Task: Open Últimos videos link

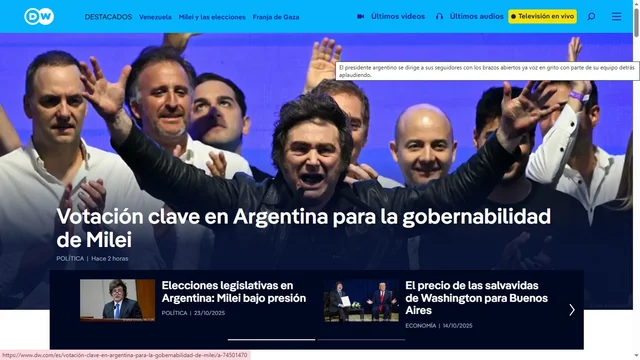Action: coord(398,17)
